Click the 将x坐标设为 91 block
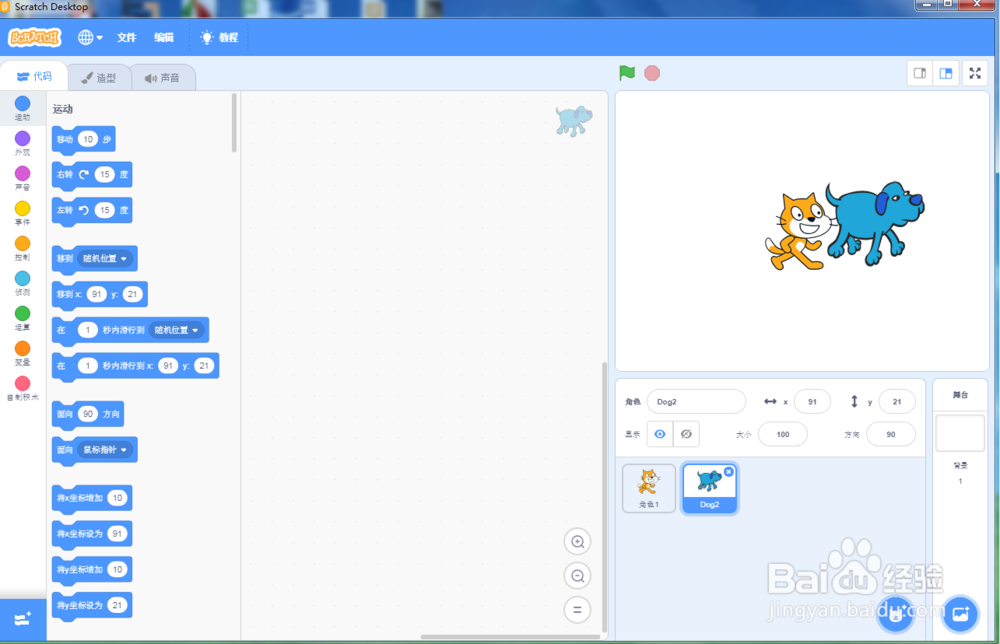Screen dimensions: 1000x644 tap(92, 534)
